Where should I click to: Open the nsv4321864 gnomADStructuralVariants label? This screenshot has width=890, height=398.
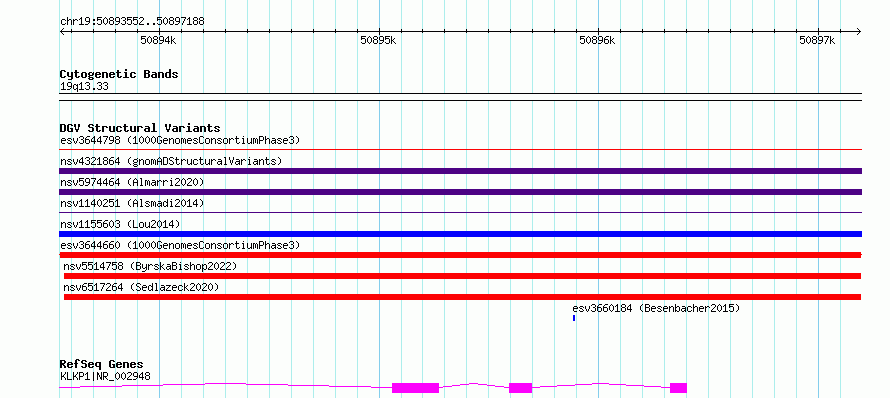(x=171, y=161)
